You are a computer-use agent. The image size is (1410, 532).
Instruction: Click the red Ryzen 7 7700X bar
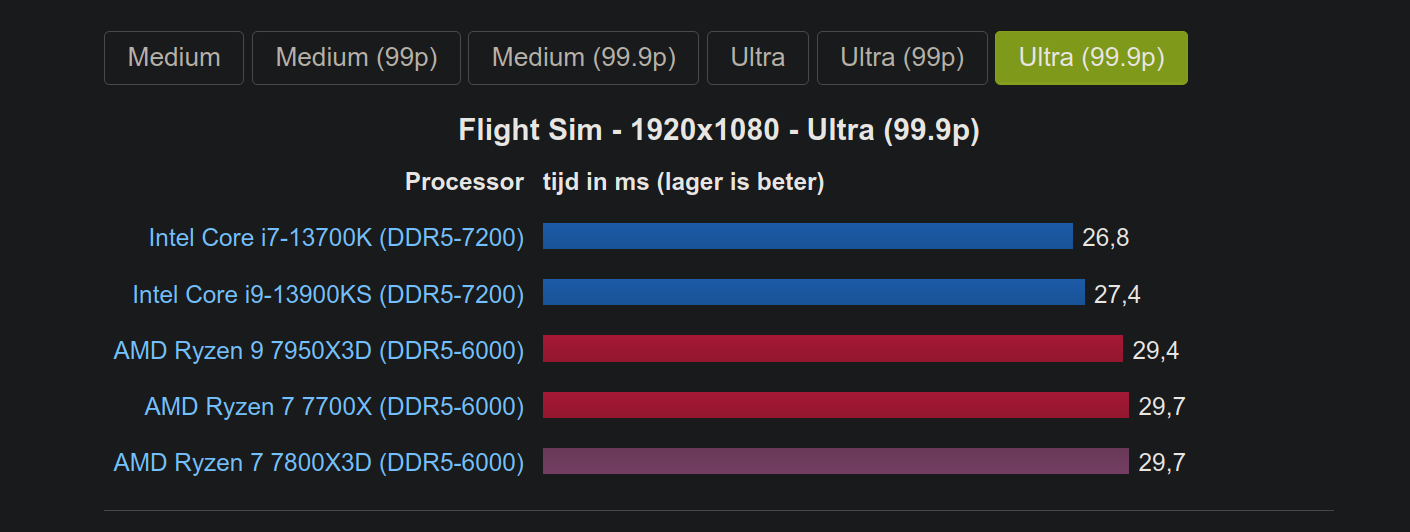click(x=836, y=405)
